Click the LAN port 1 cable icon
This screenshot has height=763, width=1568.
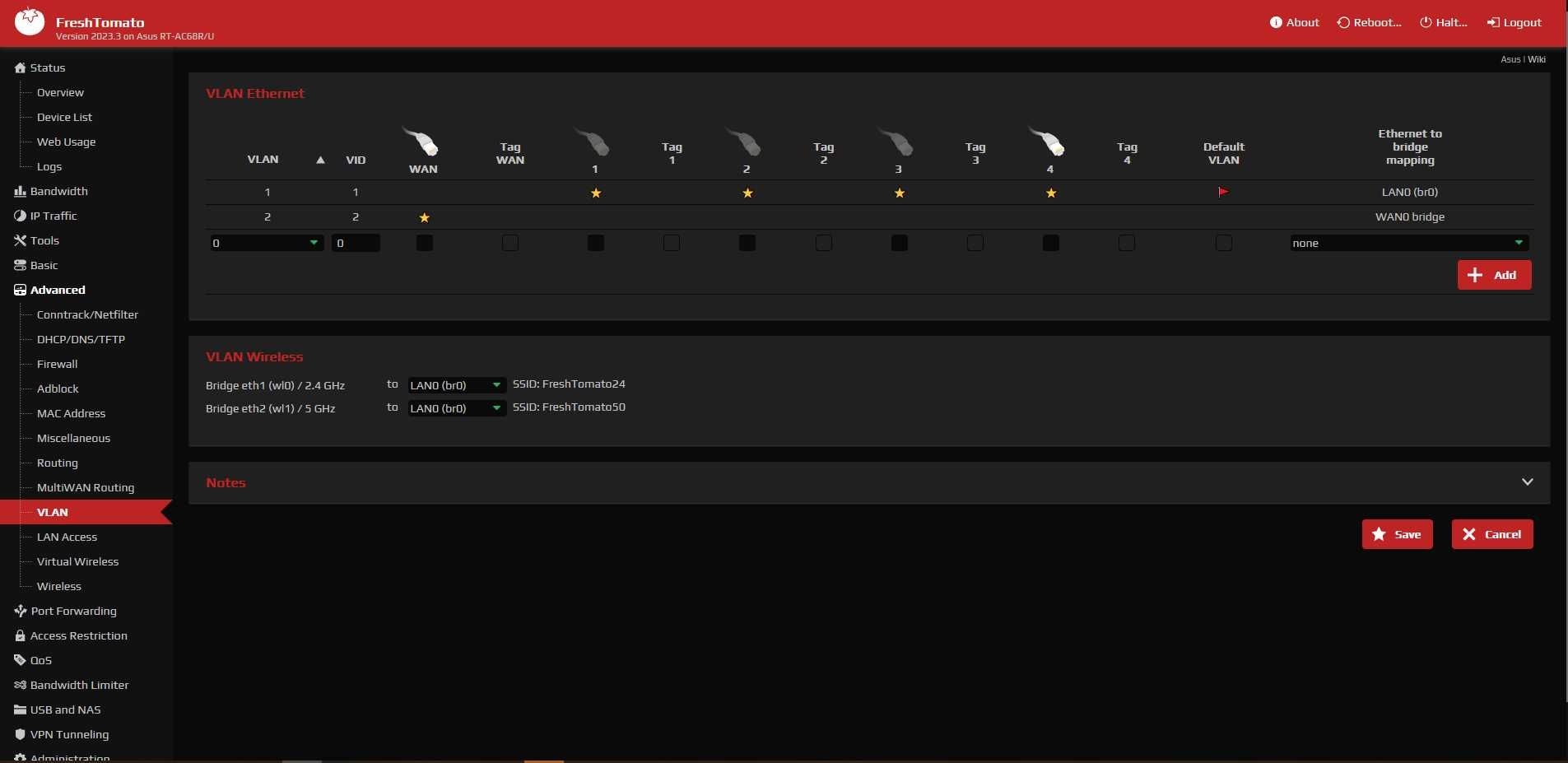click(592, 141)
